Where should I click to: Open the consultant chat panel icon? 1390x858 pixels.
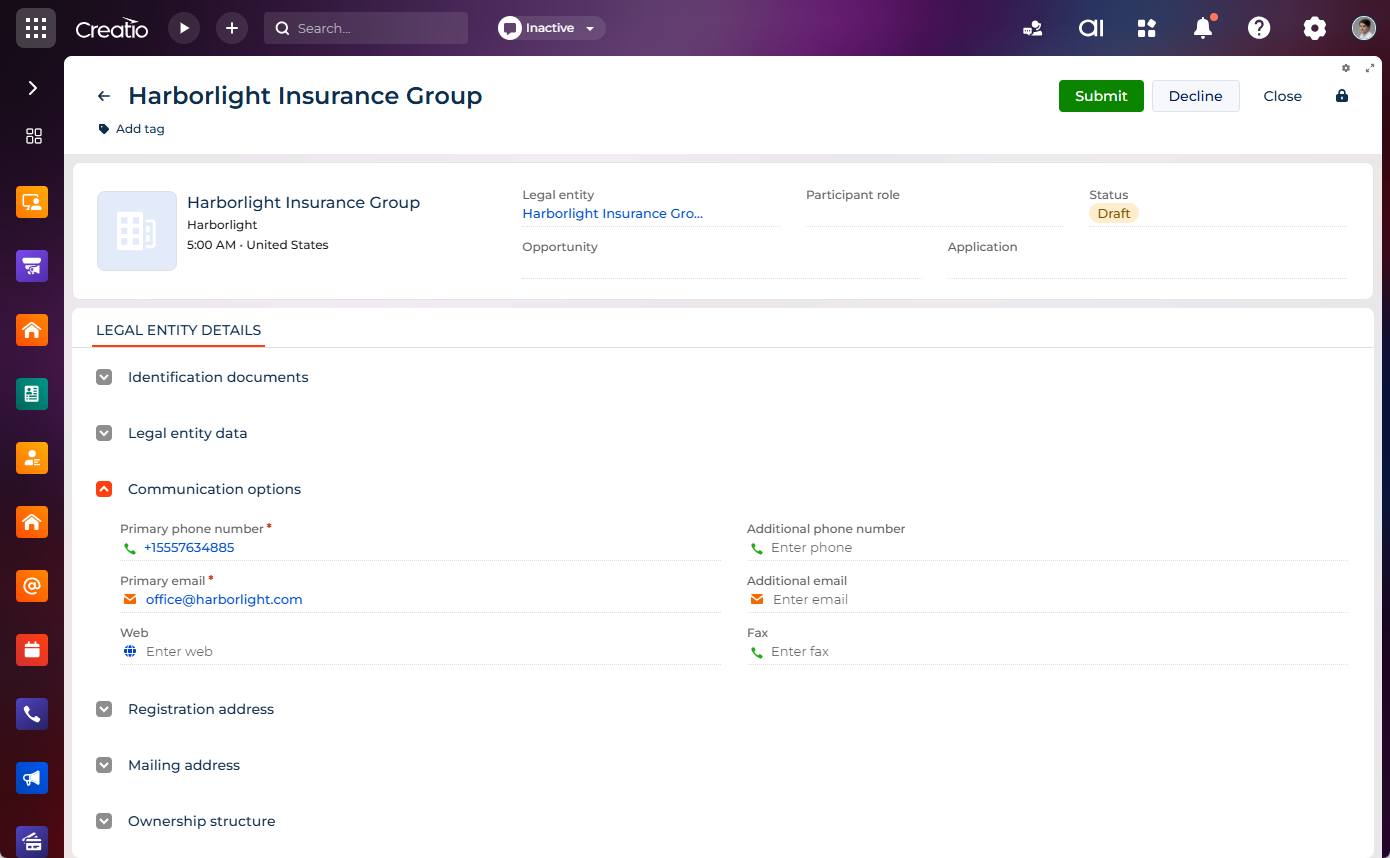pos(1033,28)
